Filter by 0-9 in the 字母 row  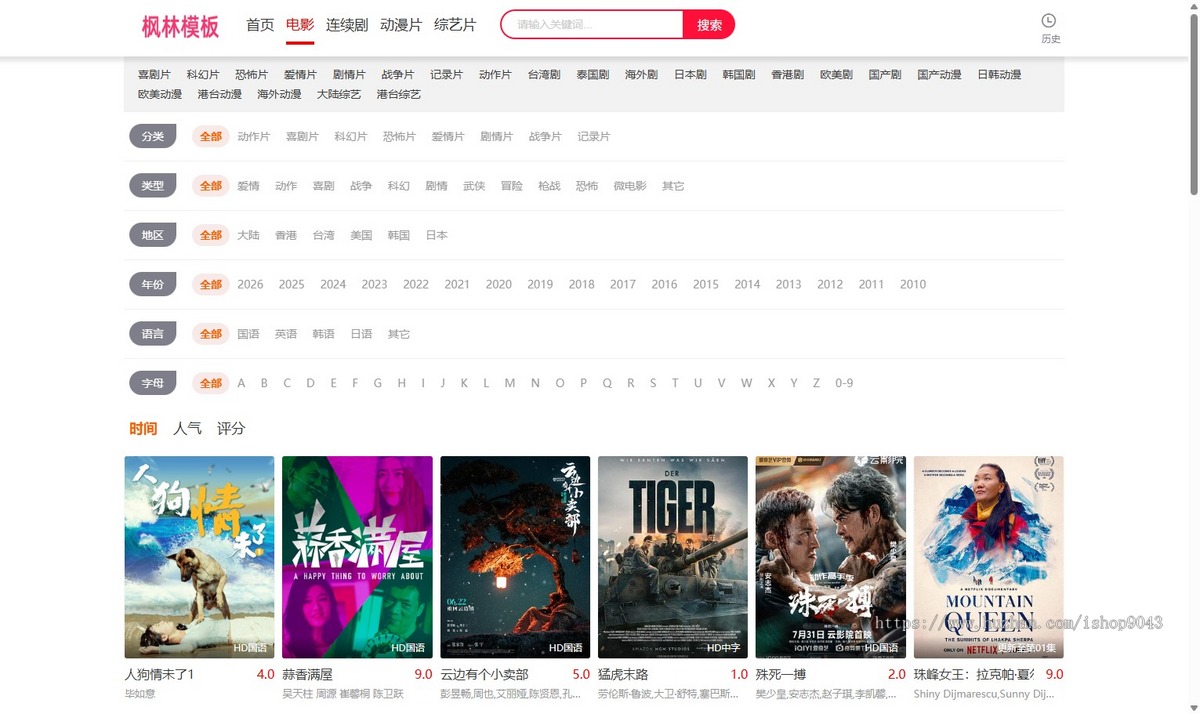coord(844,383)
